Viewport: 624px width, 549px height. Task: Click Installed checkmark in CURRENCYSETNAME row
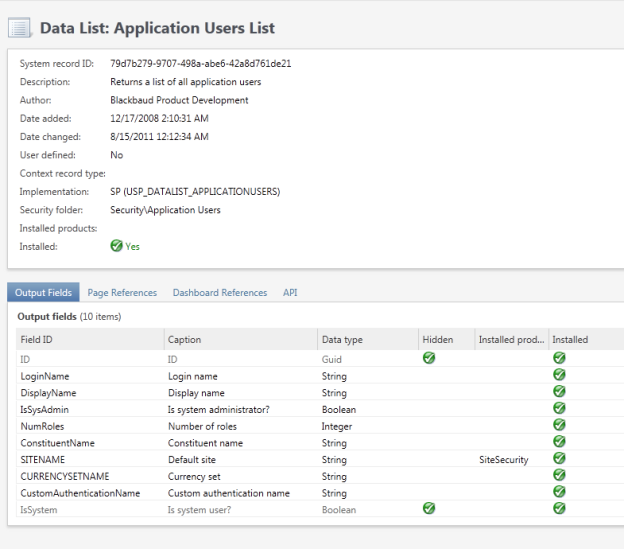coord(559,476)
